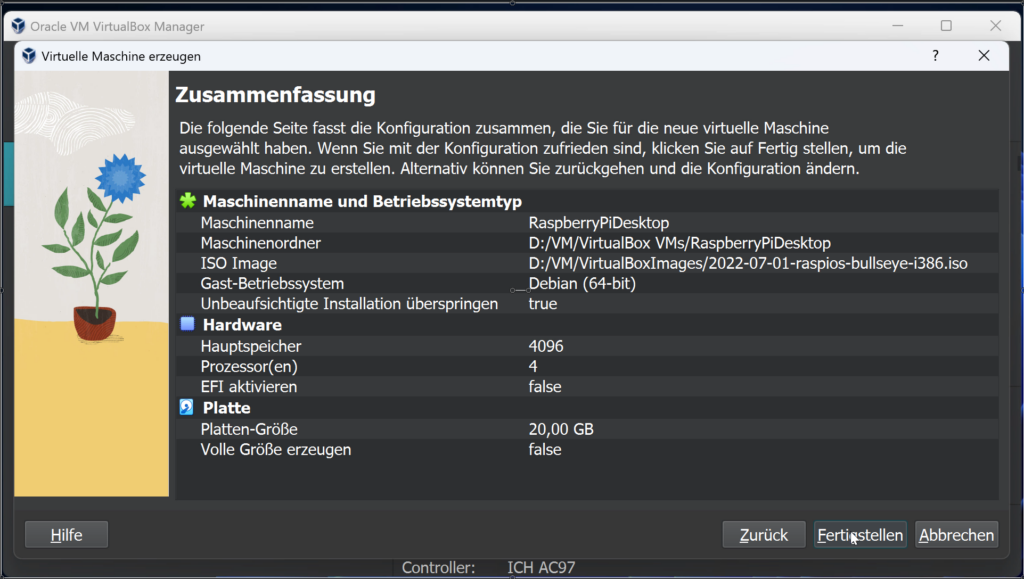
Task: Click the Hauptspeicher row label
Action: (251, 346)
